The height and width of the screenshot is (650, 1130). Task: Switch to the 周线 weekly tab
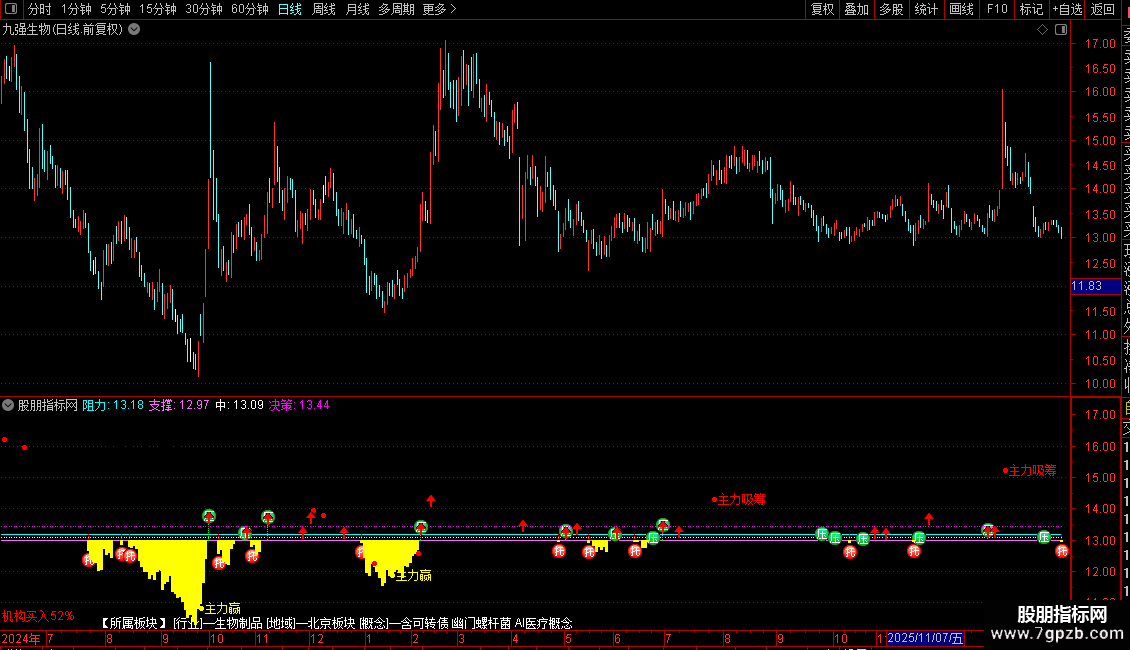point(324,9)
